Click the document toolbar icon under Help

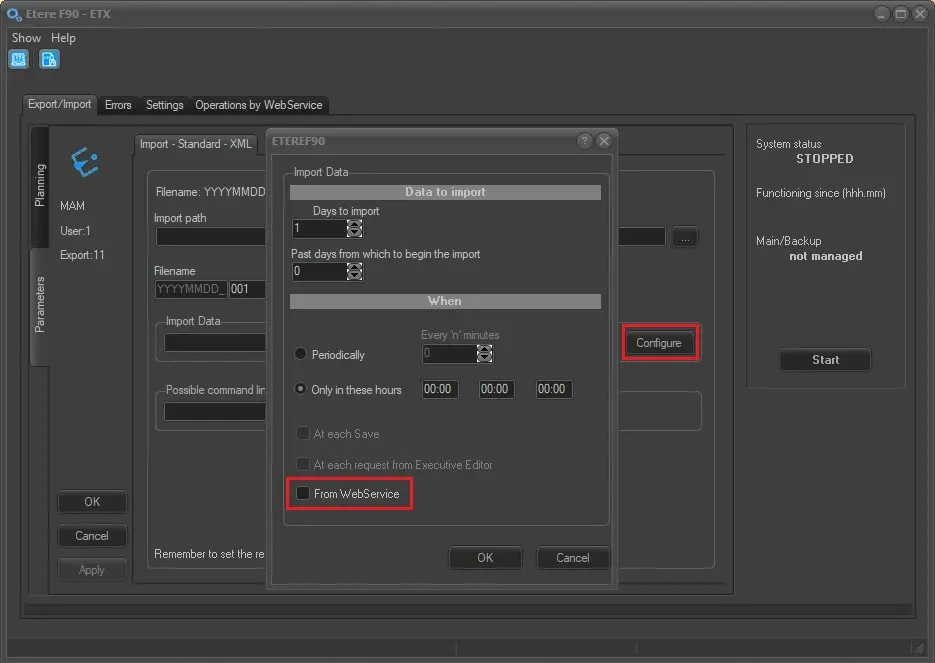point(49,60)
